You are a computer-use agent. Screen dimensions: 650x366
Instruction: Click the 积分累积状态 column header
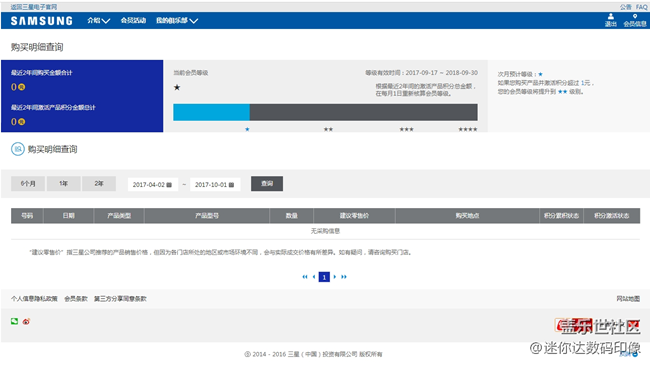tap(561, 216)
